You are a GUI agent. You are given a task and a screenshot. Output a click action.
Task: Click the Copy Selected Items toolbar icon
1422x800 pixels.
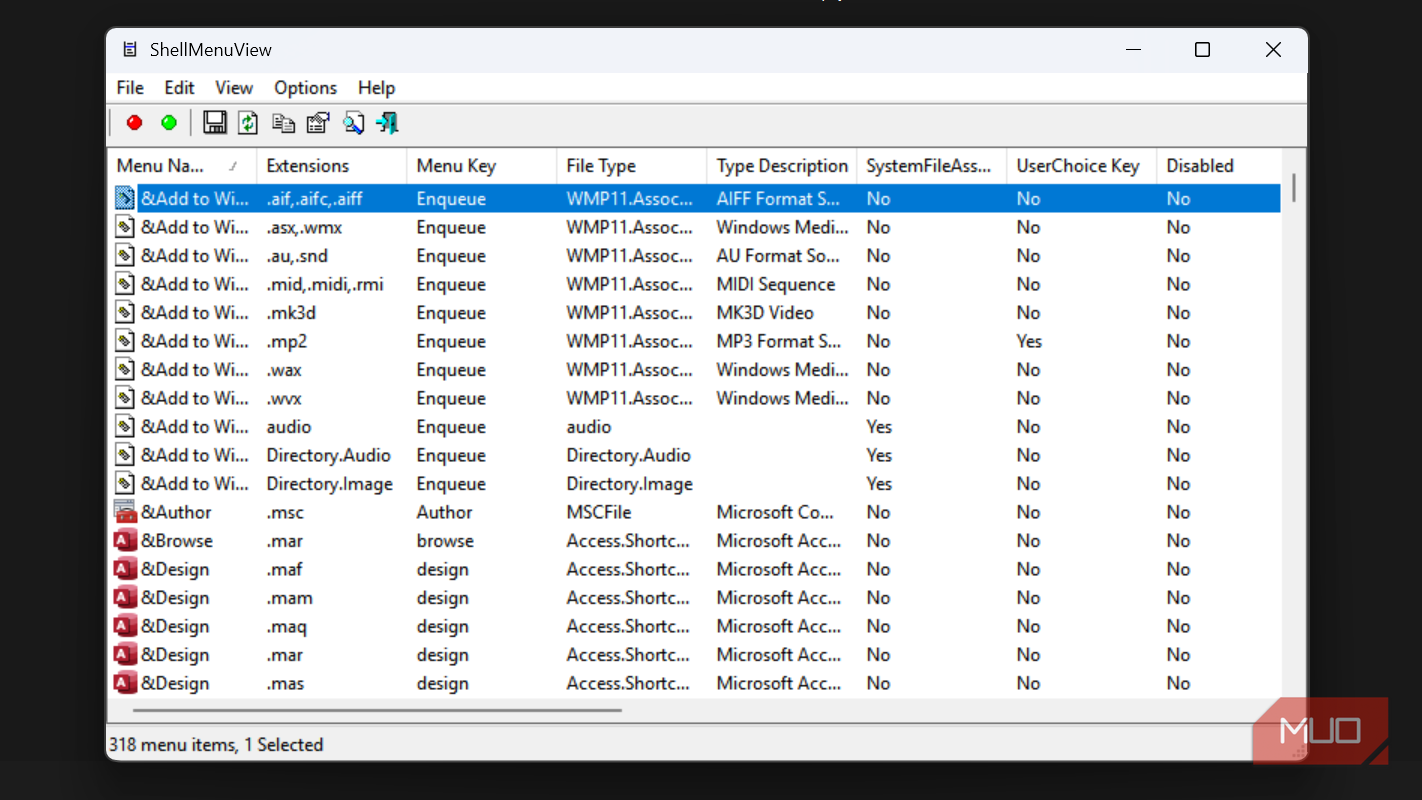tap(284, 123)
